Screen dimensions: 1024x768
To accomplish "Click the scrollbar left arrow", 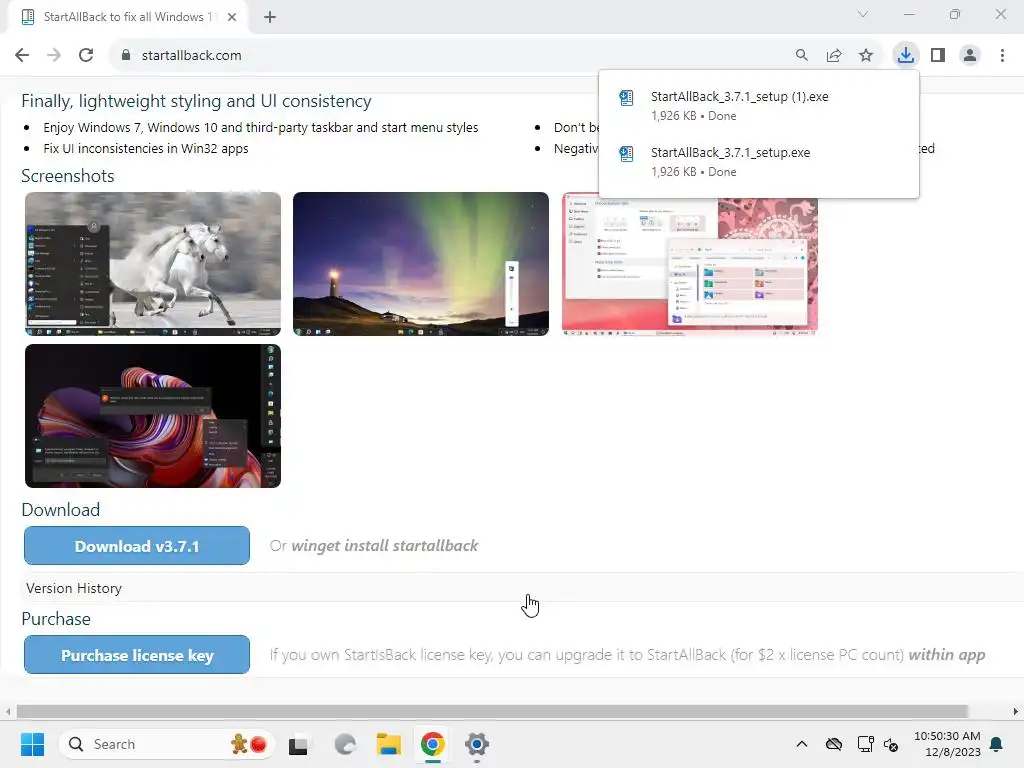I will [x=7, y=711].
